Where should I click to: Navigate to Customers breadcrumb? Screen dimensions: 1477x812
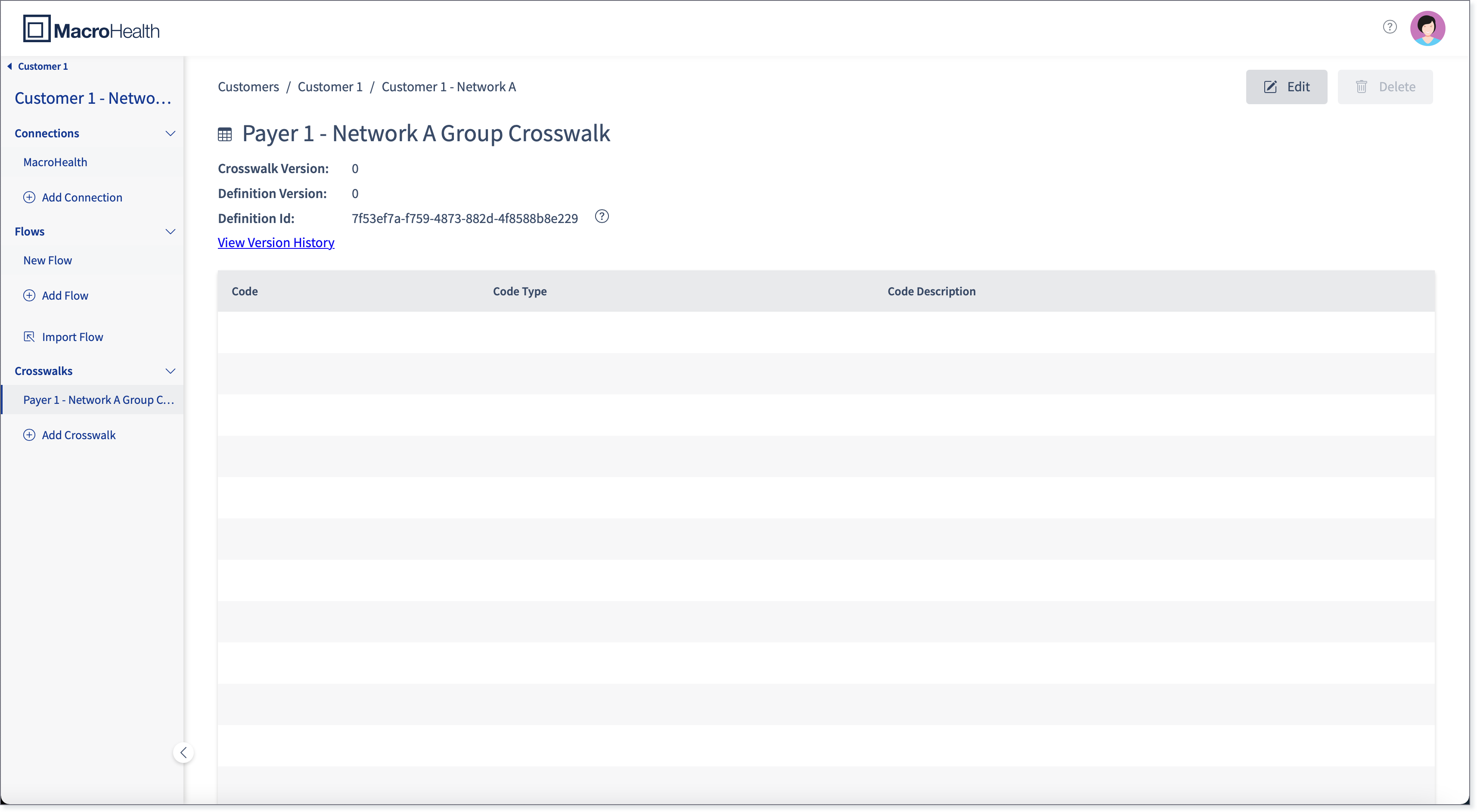(x=248, y=87)
